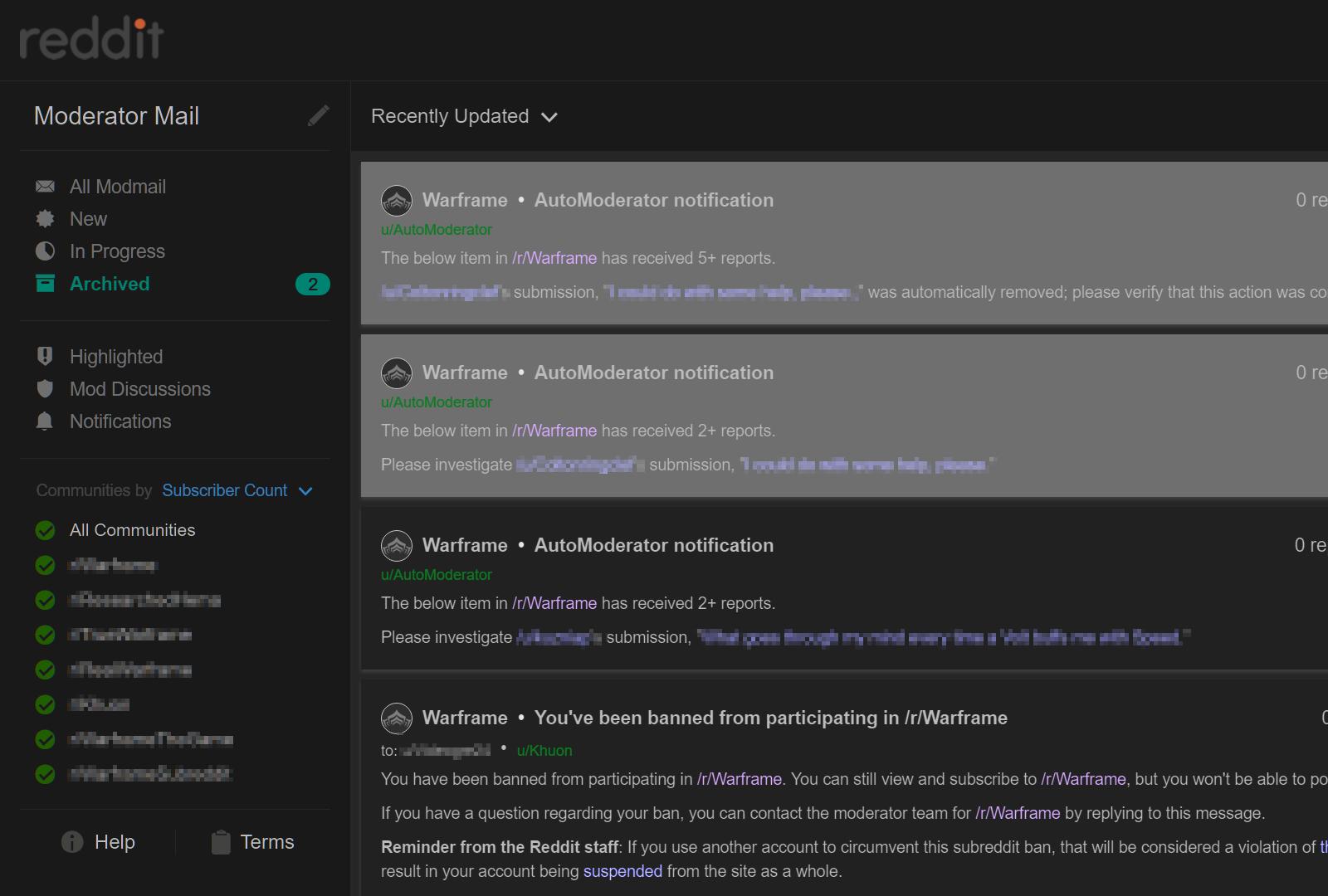Viewport: 1328px width, 896px height.
Task: Open the Terms link
Action: (267, 842)
